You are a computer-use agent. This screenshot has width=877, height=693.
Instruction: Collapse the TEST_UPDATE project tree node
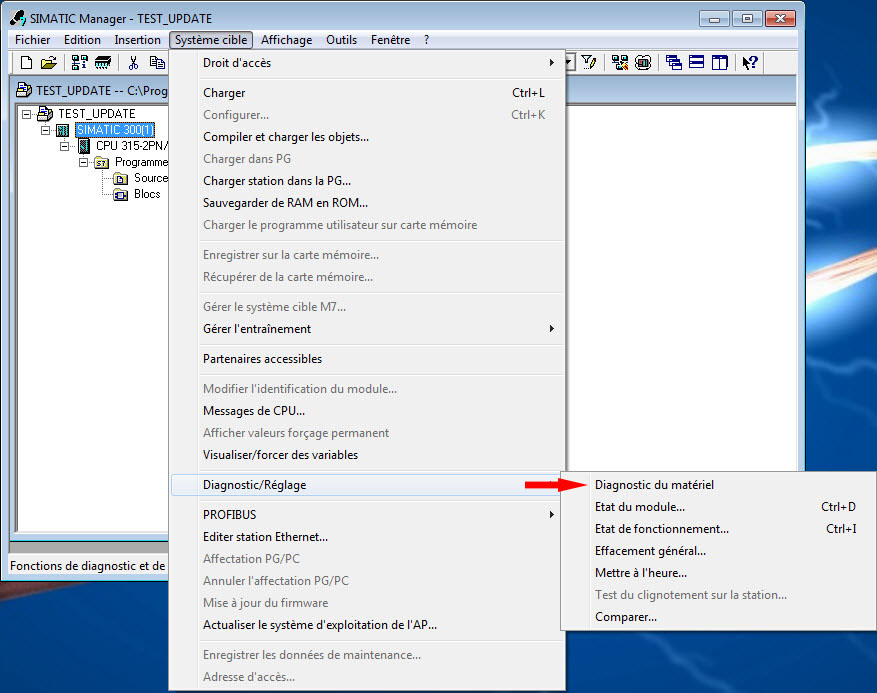point(27,114)
